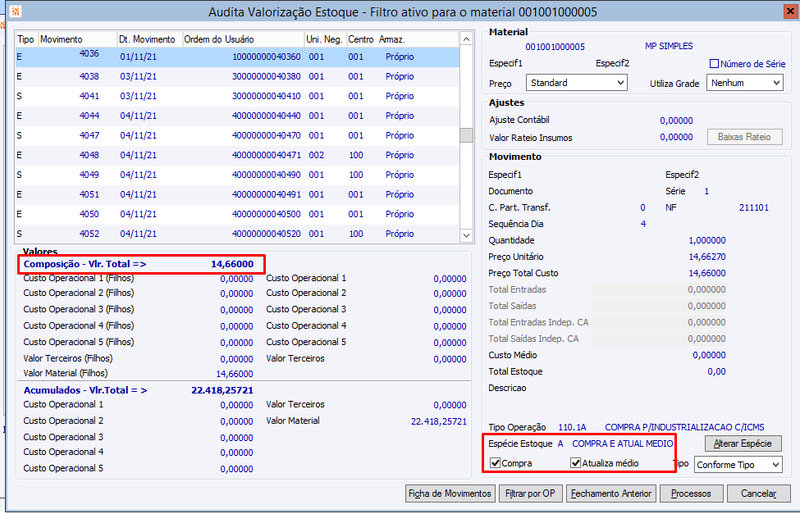The height and width of the screenshot is (514, 800).
Task: Uncheck the Compra checkbox
Action: coord(495,463)
